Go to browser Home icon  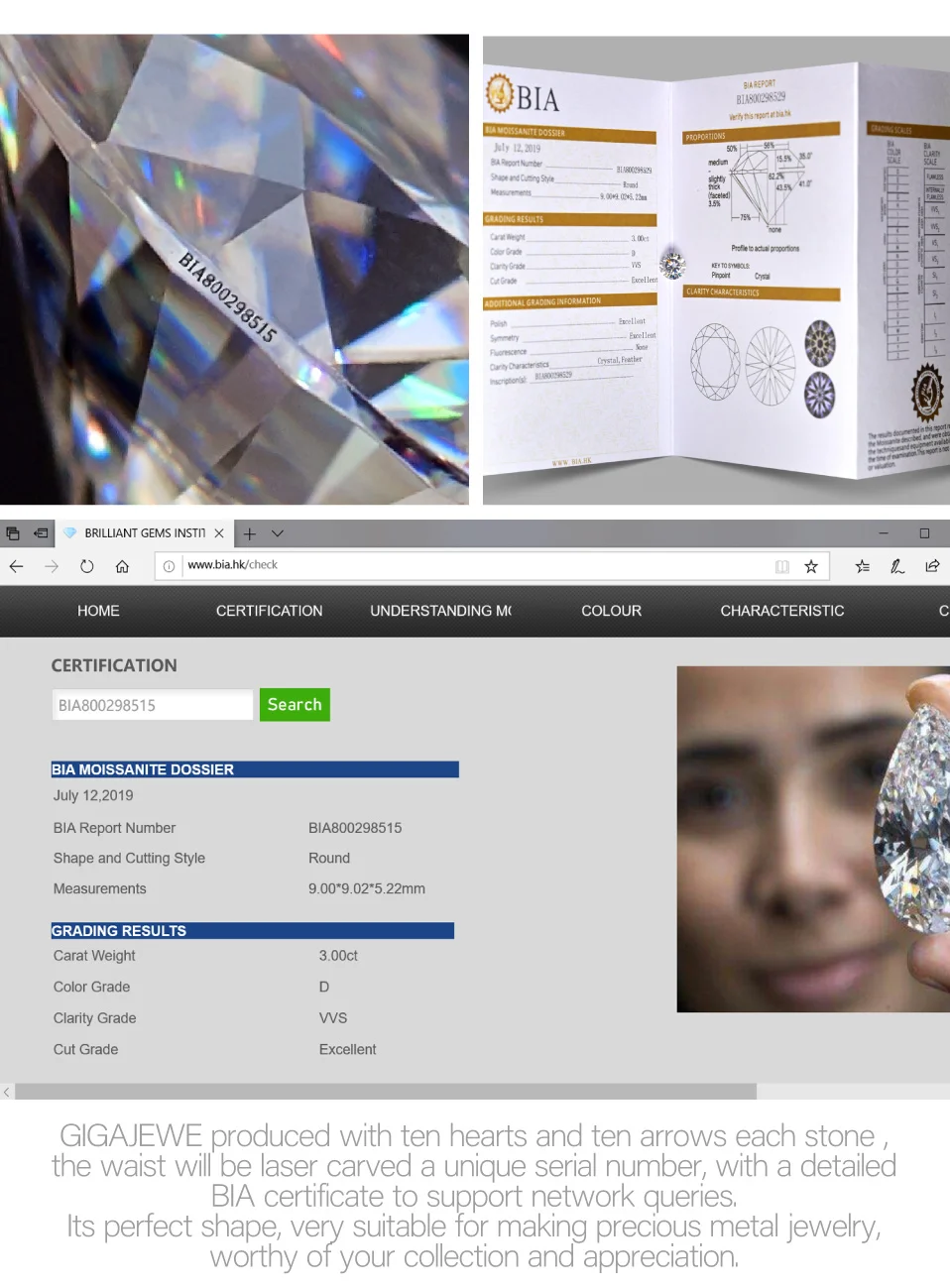click(122, 566)
